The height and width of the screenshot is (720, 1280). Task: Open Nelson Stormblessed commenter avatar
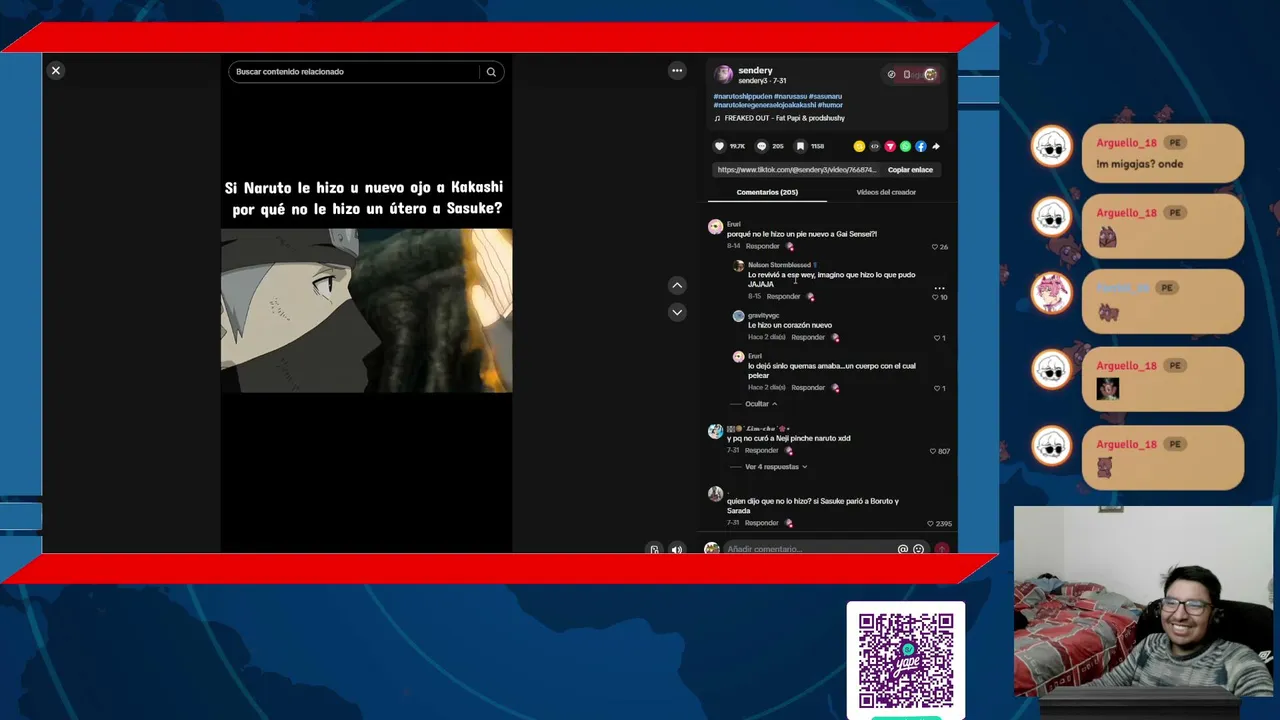[739, 267]
